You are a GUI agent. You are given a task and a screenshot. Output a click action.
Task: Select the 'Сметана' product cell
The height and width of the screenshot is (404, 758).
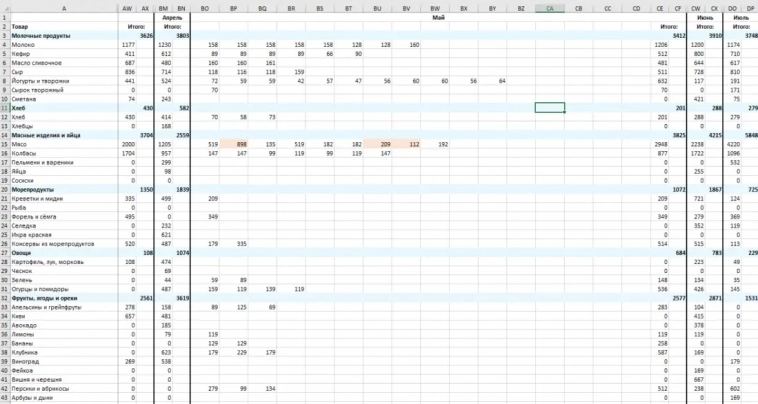(64, 99)
